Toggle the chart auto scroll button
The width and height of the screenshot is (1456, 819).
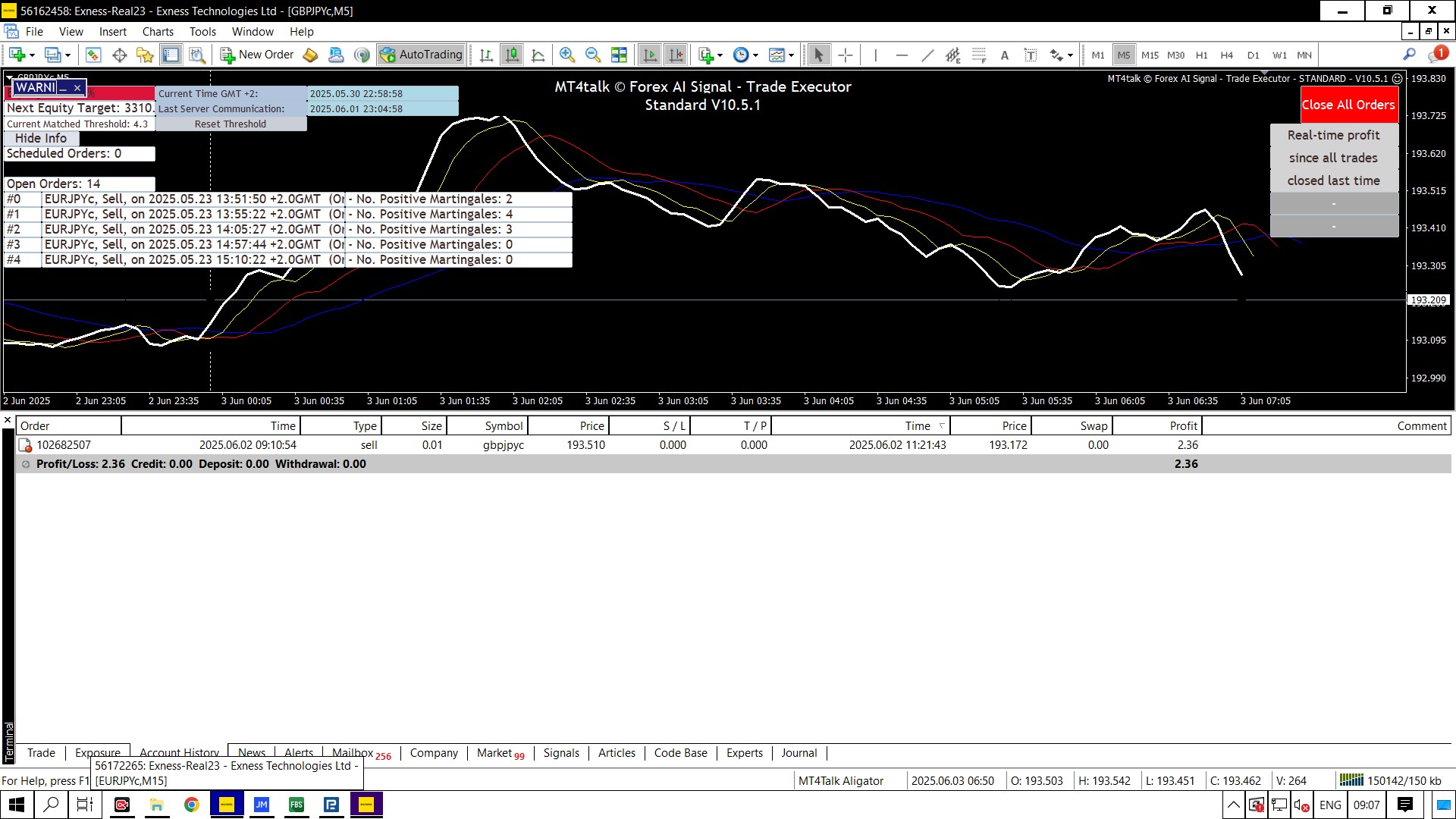[650, 55]
